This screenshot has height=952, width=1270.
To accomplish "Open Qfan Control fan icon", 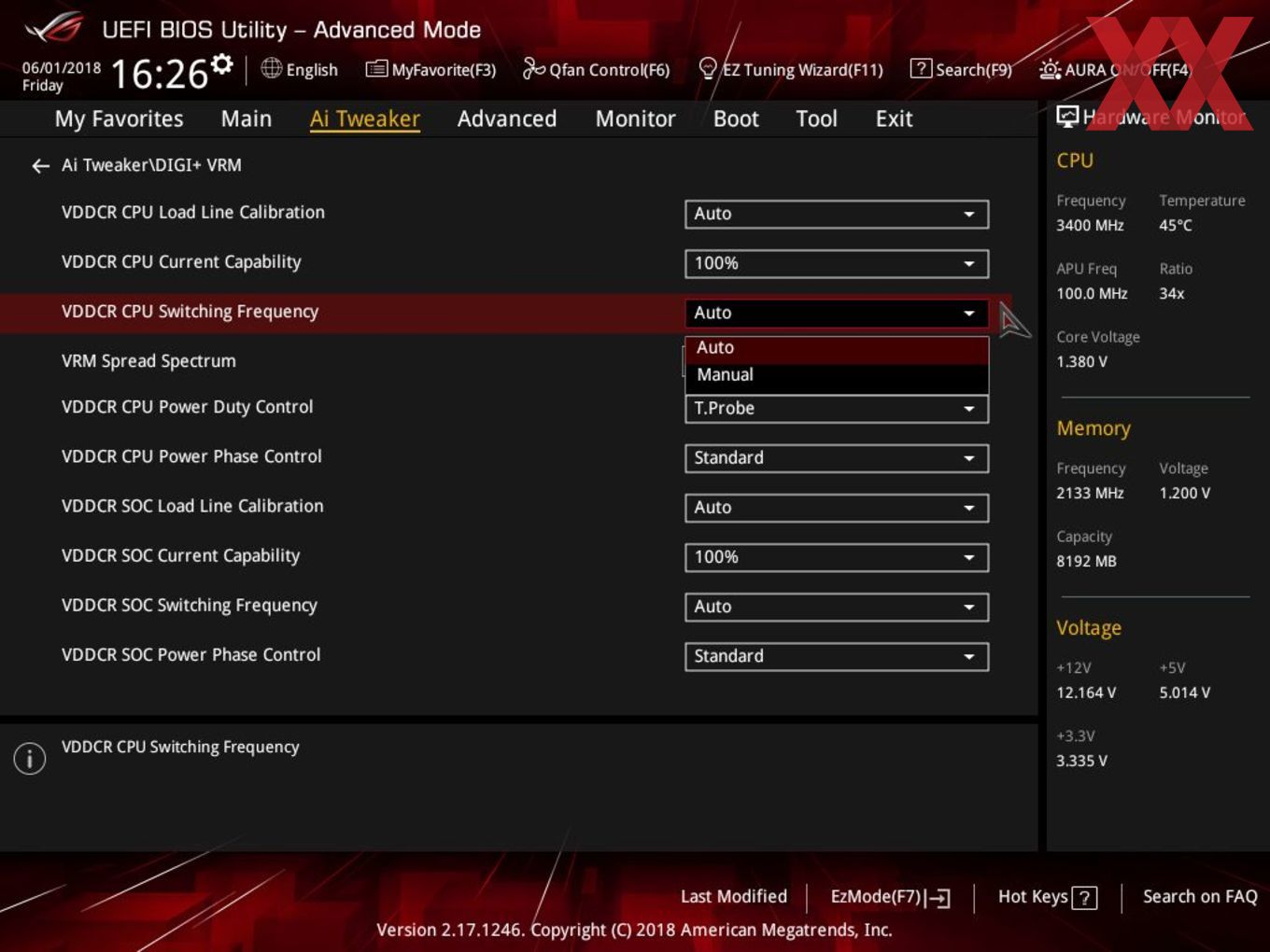I will (533, 68).
